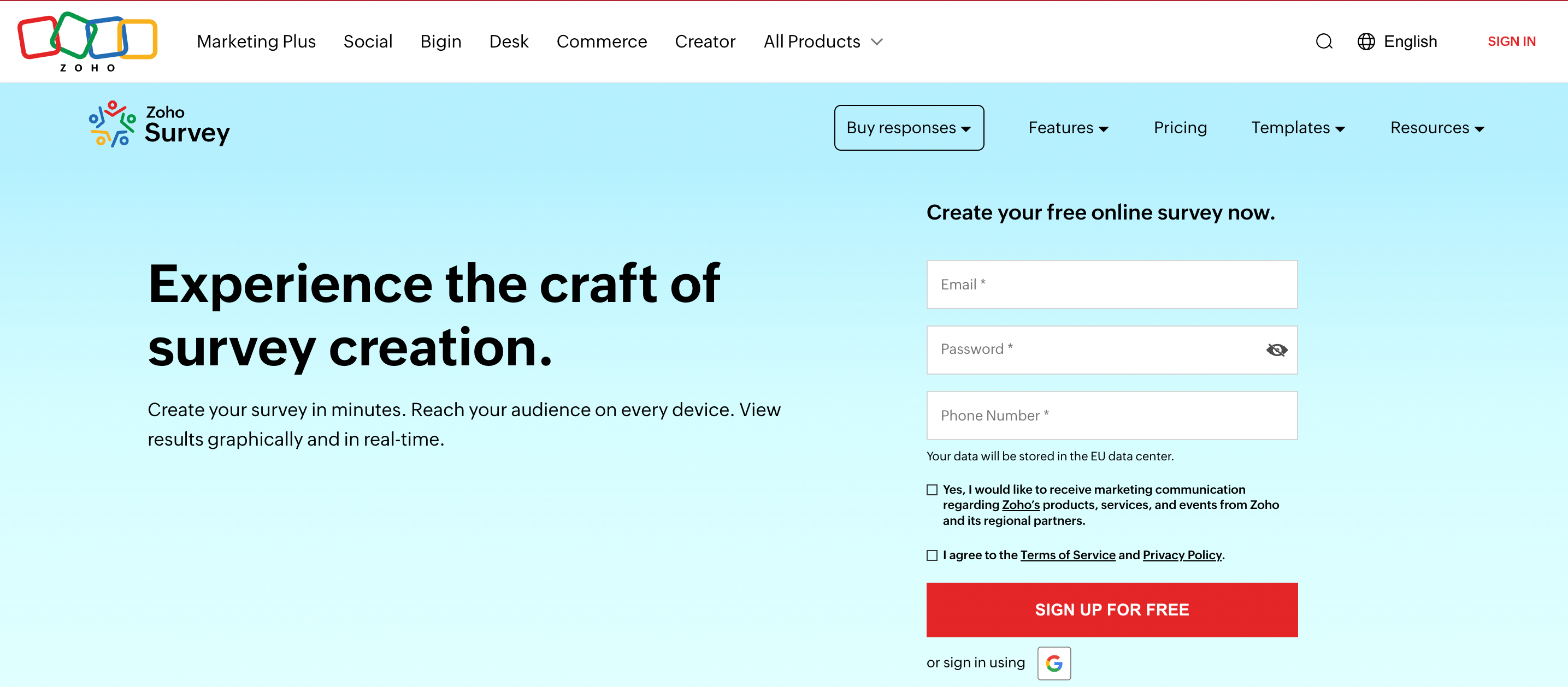Image resolution: width=1568 pixels, height=687 pixels.
Task: Expand the Features menu
Action: [x=1068, y=128]
